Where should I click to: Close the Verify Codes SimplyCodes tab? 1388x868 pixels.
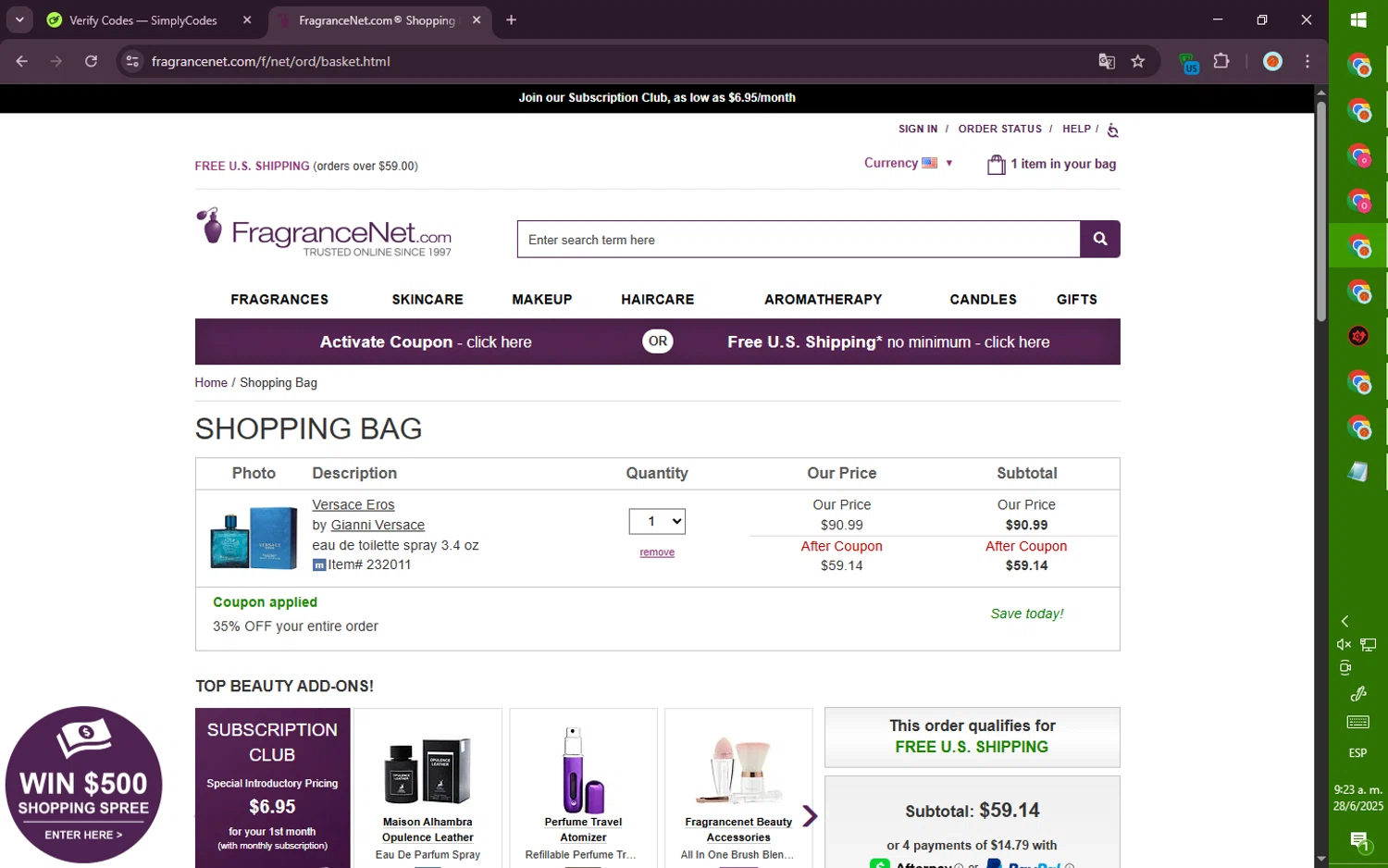pyautogui.click(x=247, y=19)
